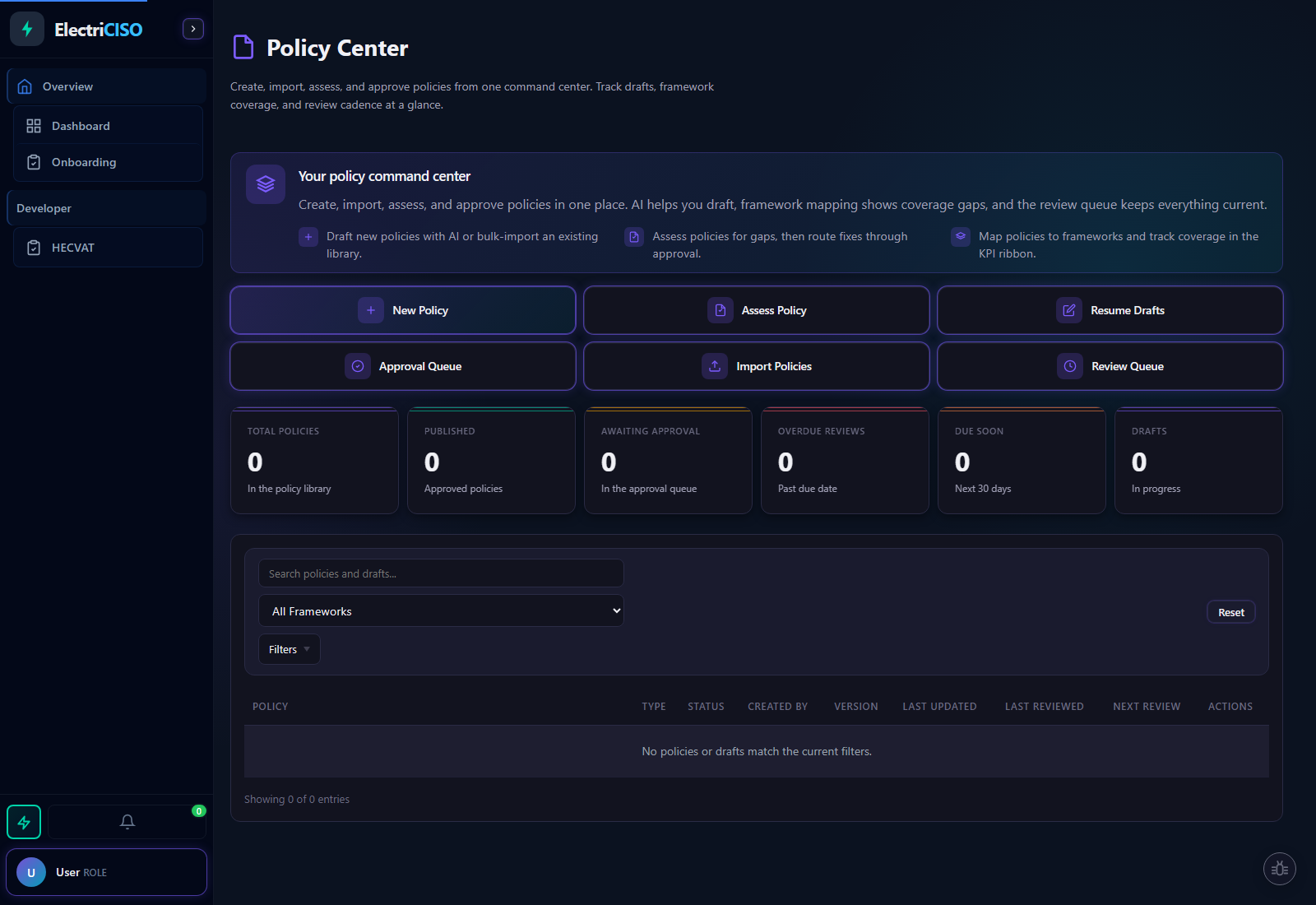Click the Policy Center document icon
This screenshot has height=905, width=1316.
(x=243, y=47)
